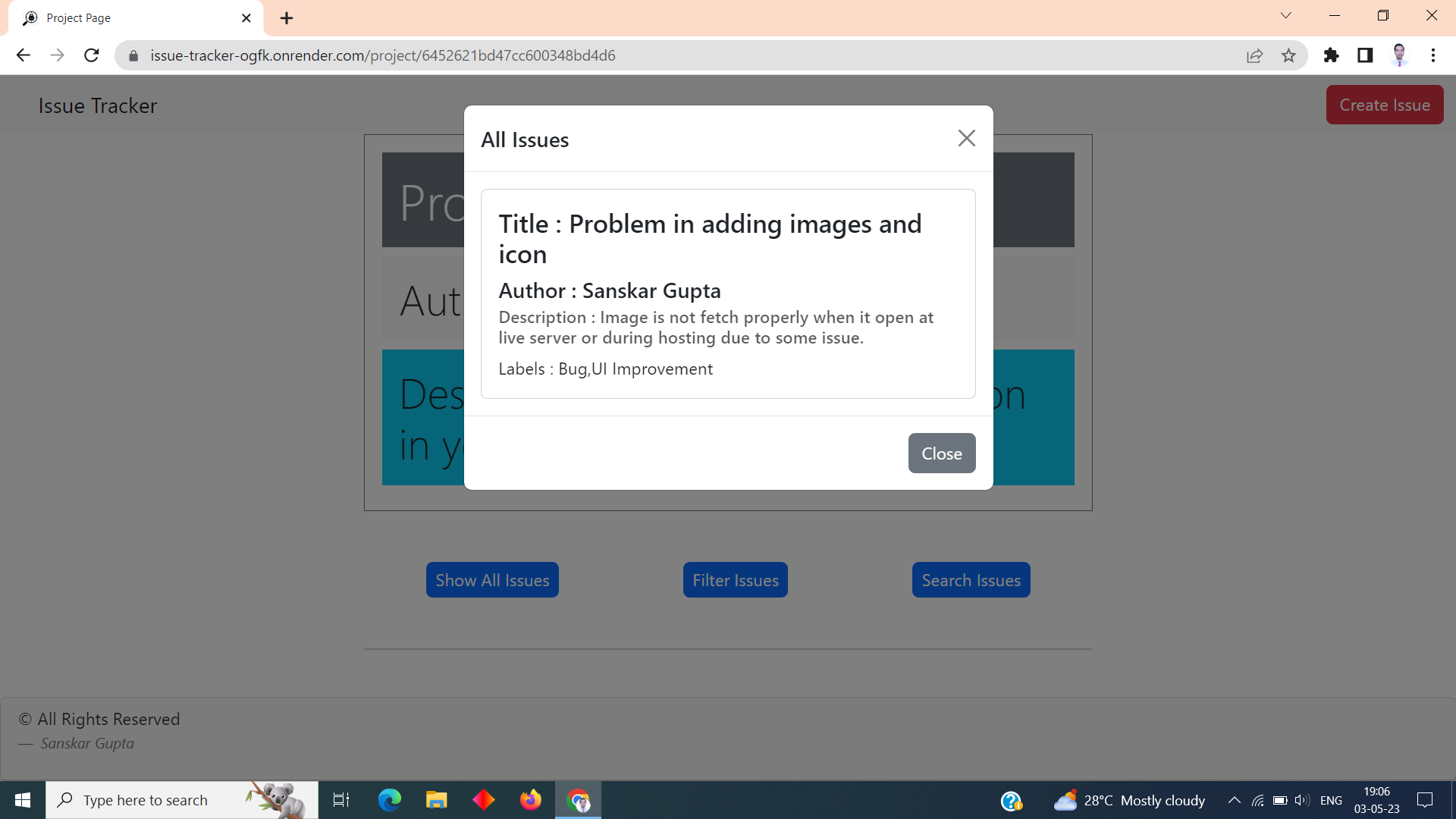The image size is (1456, 819).
Task: Open the share this page icon
Action: [1255, 55]
